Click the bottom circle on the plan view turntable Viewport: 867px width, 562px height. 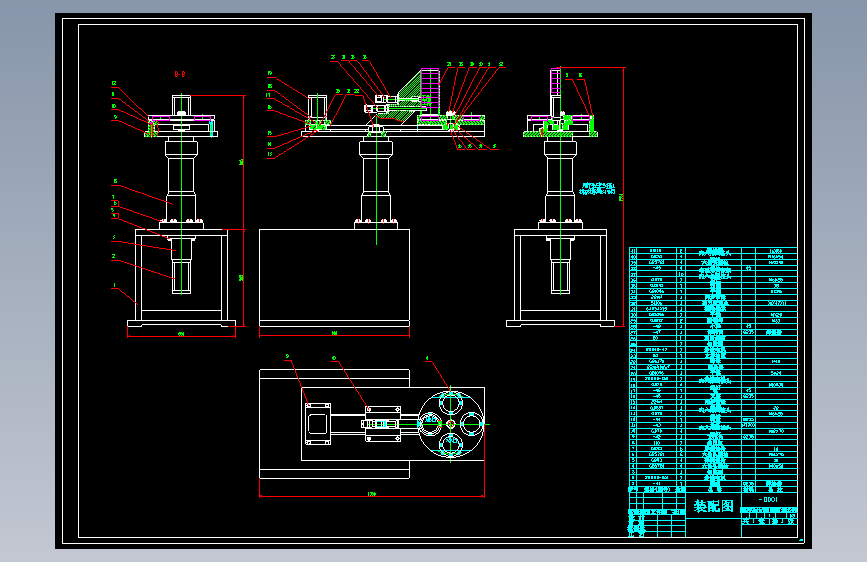(451, 445)
